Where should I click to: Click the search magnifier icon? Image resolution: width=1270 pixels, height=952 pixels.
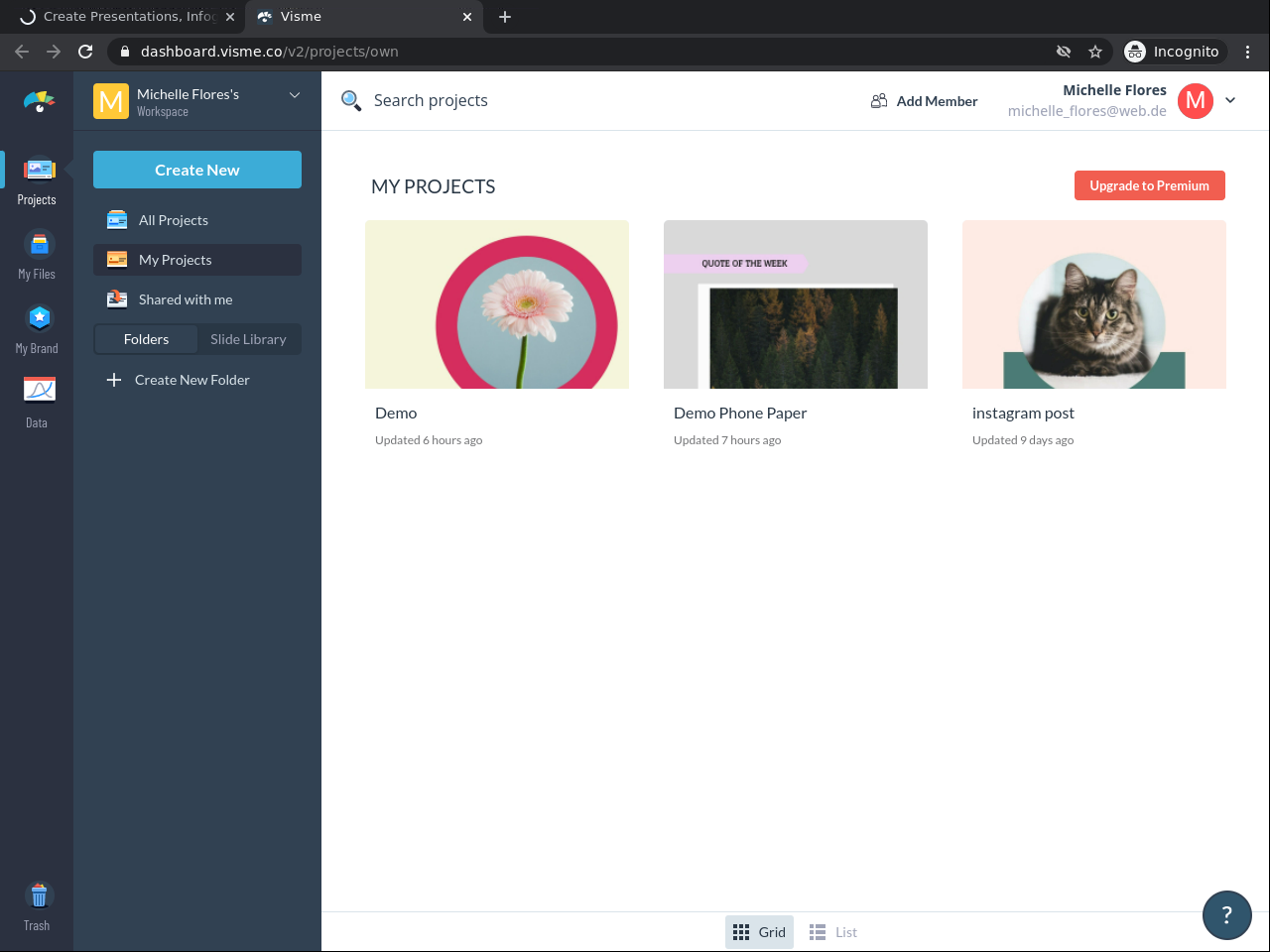(351, 100)
